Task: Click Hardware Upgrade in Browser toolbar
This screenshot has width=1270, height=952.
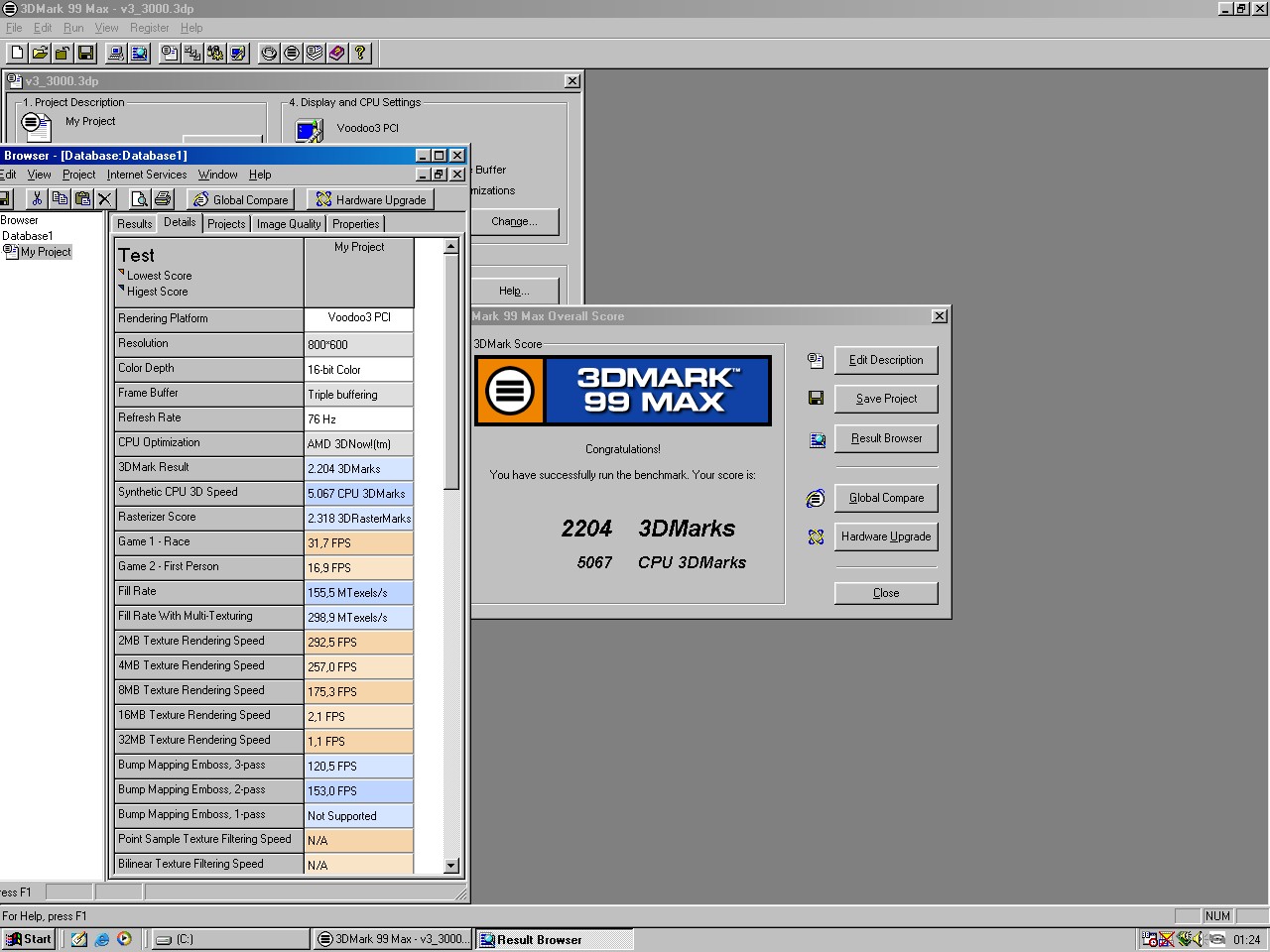Action: [x=371, y=199]
